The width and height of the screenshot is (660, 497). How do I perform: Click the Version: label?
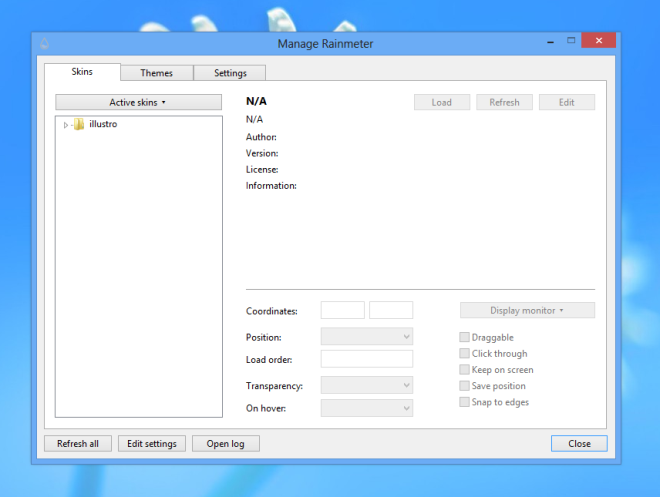(262, 154)
